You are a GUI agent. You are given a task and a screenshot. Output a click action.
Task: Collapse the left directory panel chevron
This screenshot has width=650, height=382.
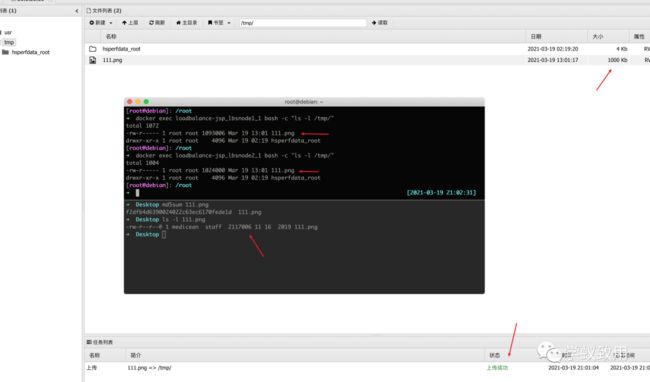coord(77,11)
